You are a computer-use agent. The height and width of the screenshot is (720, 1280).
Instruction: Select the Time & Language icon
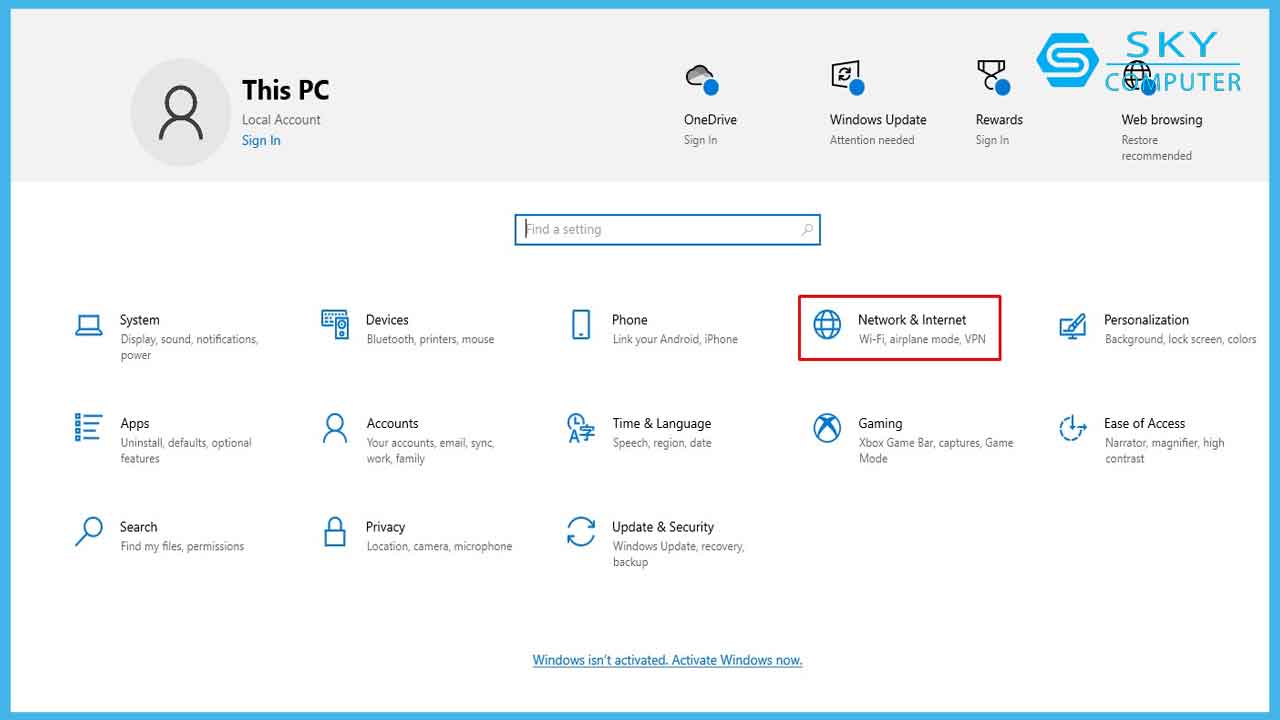click(x=581, y=428)
